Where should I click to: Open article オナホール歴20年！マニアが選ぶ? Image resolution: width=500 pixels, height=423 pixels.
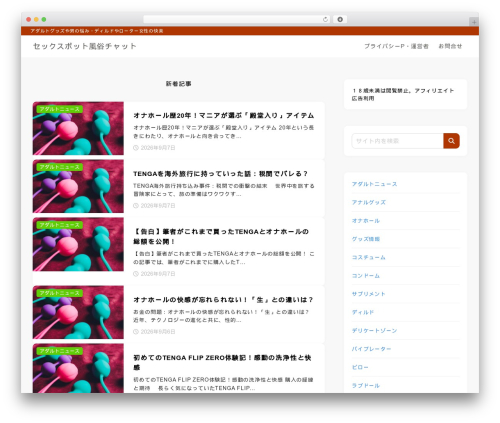(224, 115)
